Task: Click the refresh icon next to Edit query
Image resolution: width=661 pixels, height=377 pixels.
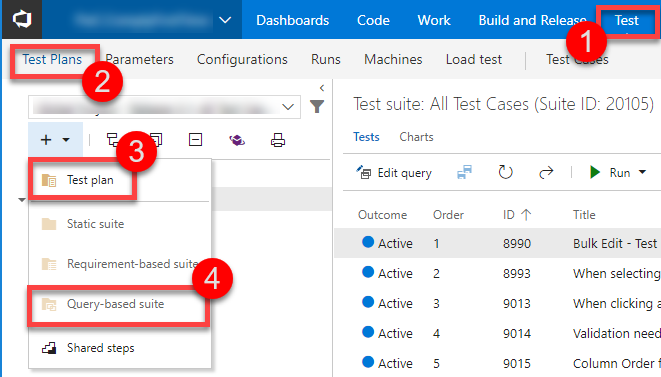Action: 505,172
